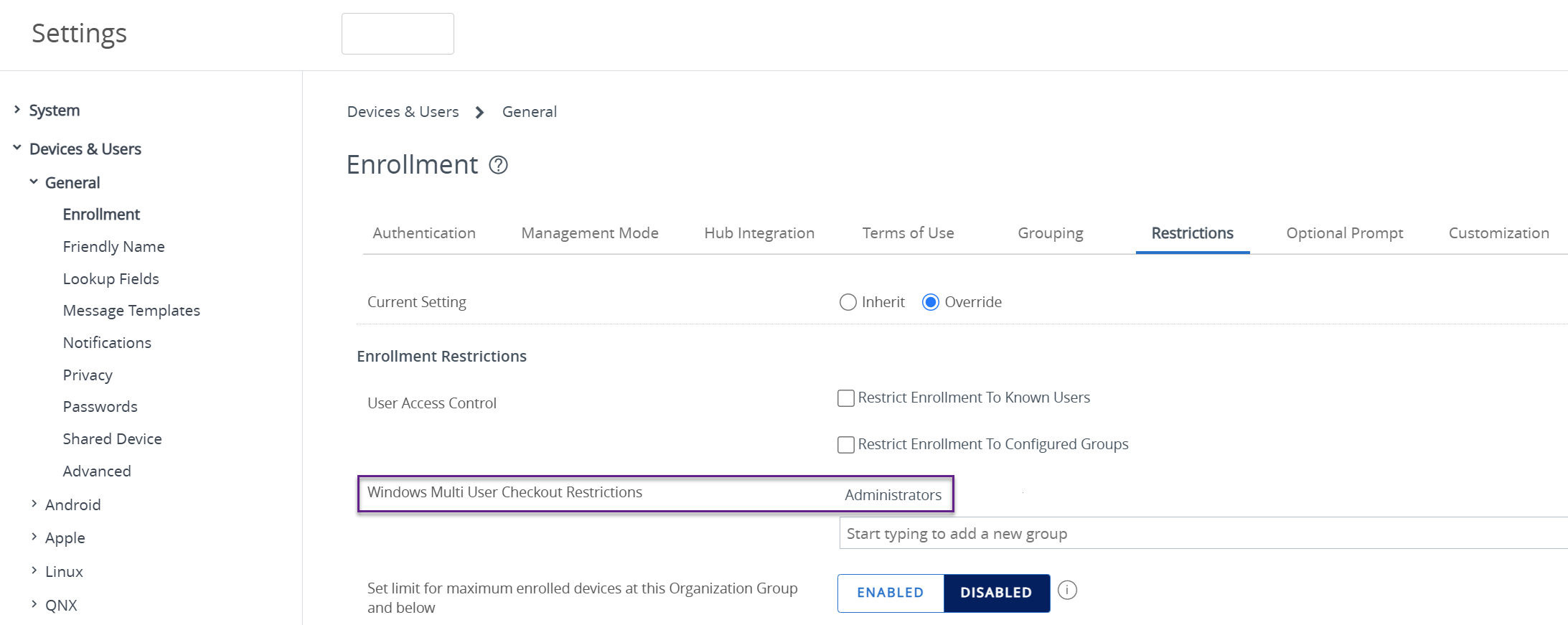This screenshot has width=1568, height=625.
Task: Click the Enrollment help question mark icon
Action: coord(498,165)
